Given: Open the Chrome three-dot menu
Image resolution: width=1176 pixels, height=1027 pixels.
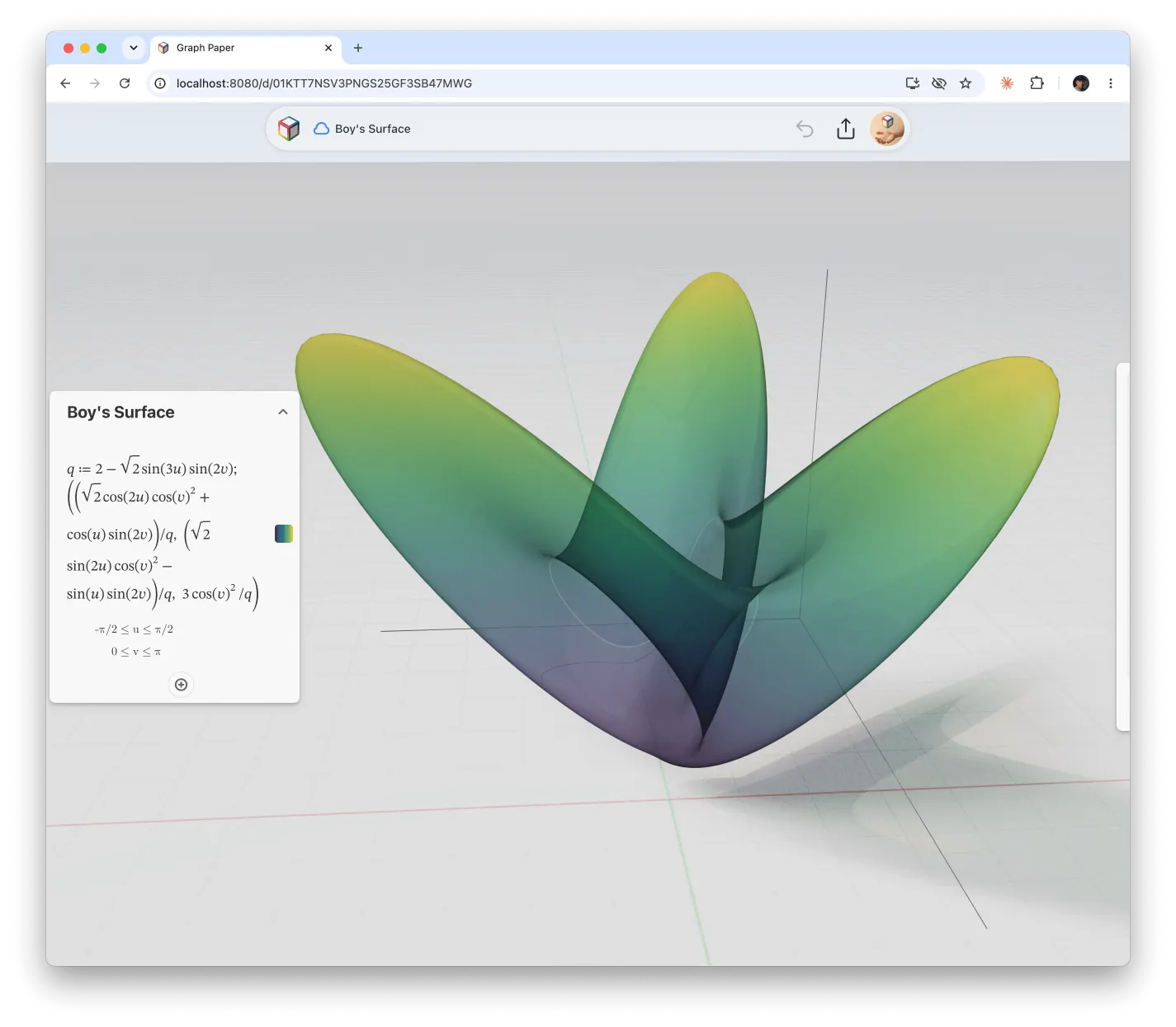Looking at the screenshot, I should click(1111, 83).
